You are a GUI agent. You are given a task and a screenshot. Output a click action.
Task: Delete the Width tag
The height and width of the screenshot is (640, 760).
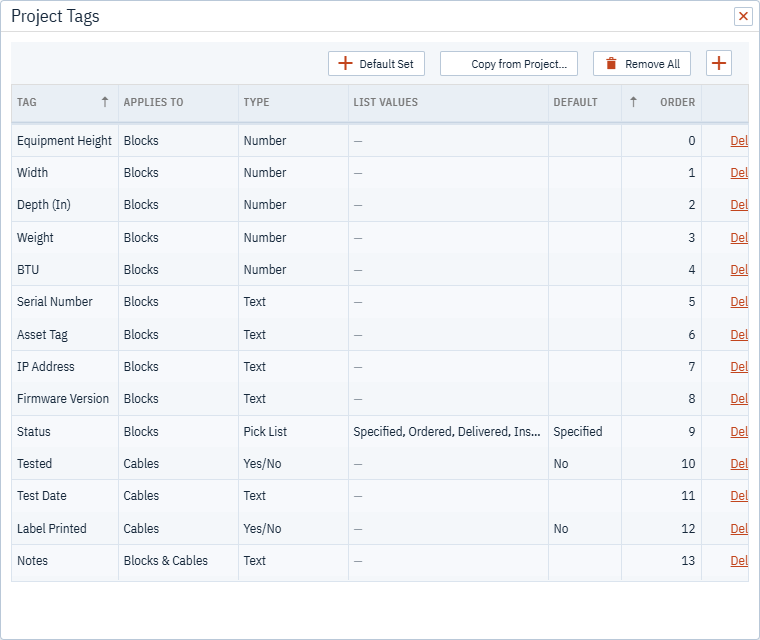pyautogui.click(x=739, y=173)
